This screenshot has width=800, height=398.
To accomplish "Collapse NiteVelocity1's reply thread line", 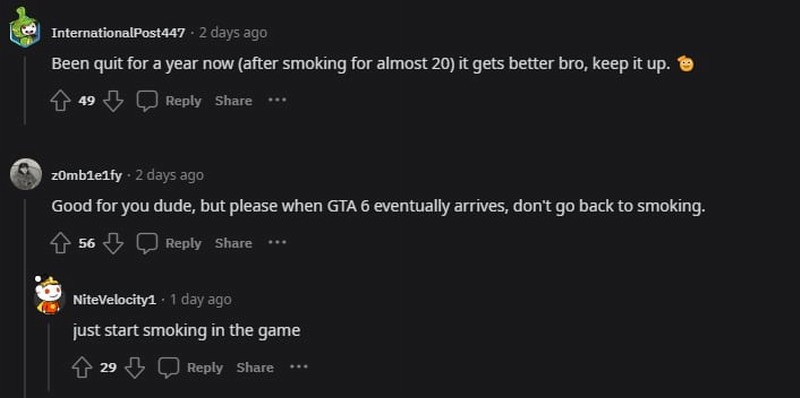I will coord(48,357).
